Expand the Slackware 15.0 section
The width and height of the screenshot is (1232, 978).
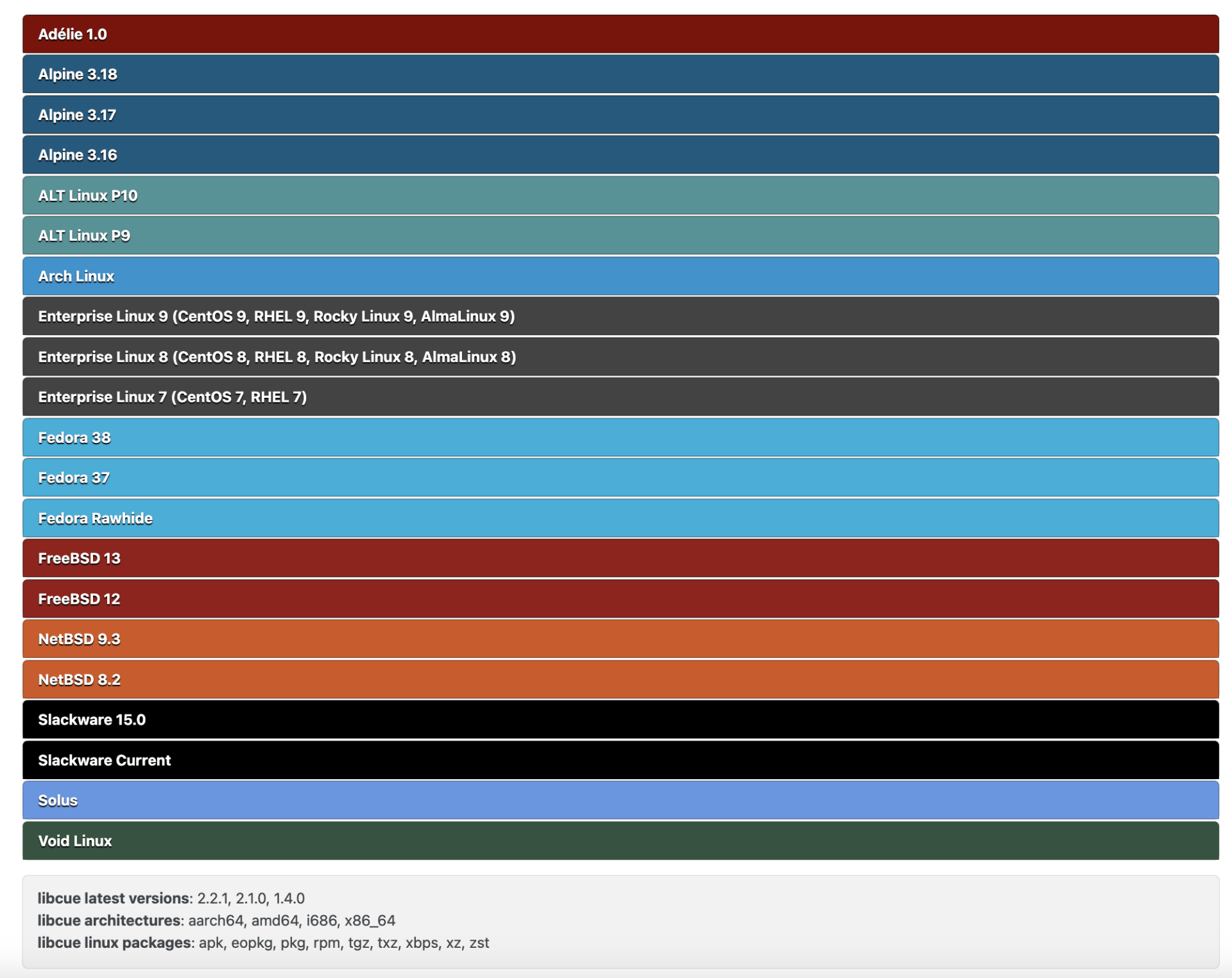point(620,719)
